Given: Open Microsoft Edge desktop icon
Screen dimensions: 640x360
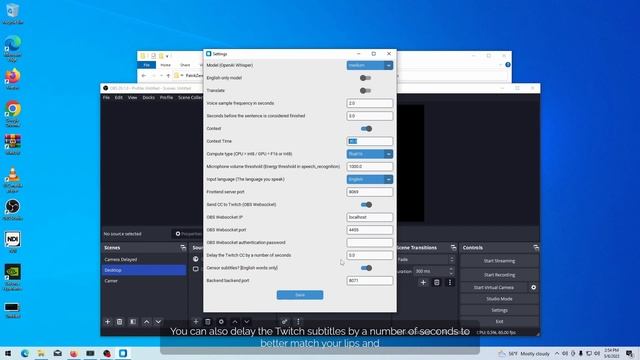Looking at the screenshot, I should click(x=12, y=48).
